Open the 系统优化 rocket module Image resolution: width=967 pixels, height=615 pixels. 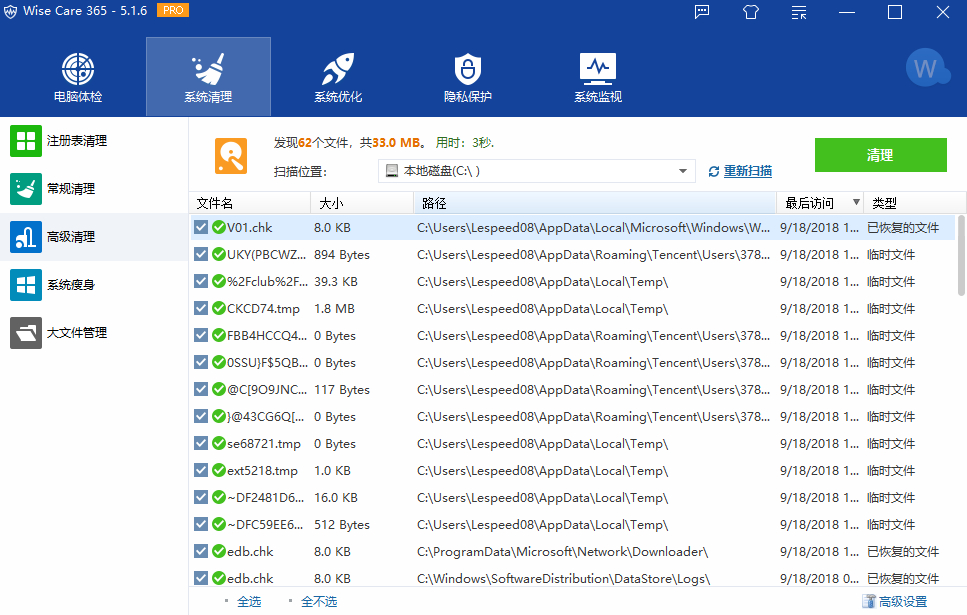tap(338, 77)
